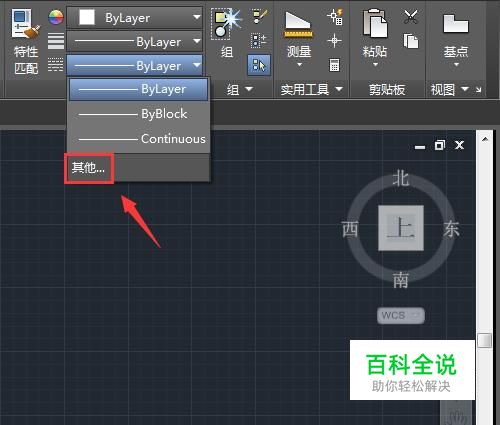This screenshot has height=425, width=500.
Task: Select Continuous linetype option
Action: click(x=138, y=139)
